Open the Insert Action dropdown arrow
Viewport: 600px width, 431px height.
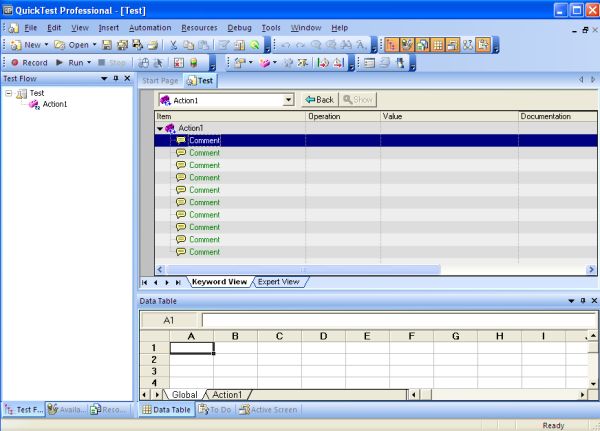point(275,62)
